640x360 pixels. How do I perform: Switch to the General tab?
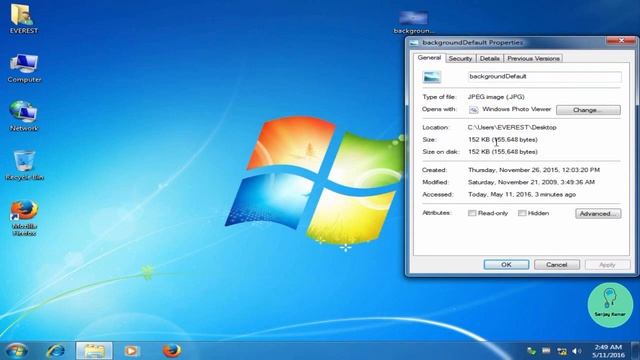pos(429,58)
